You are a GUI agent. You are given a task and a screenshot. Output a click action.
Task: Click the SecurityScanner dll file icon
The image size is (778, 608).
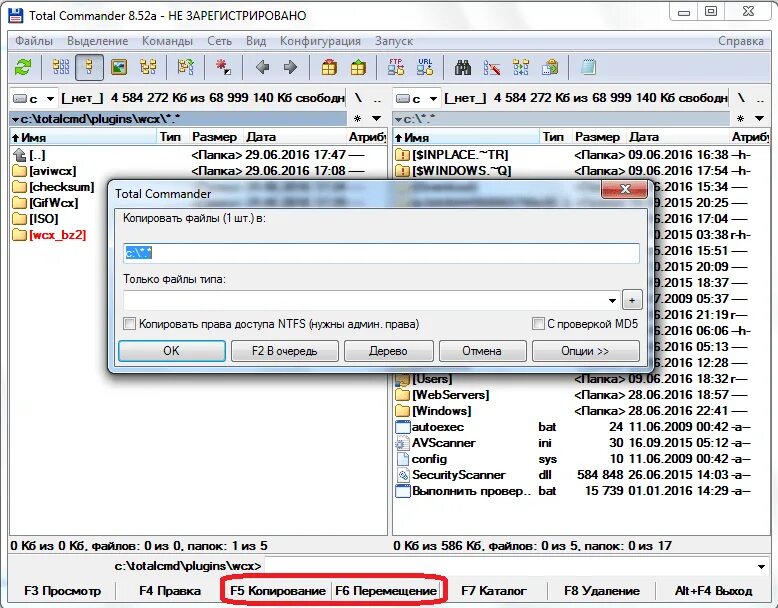coord(402,475)
